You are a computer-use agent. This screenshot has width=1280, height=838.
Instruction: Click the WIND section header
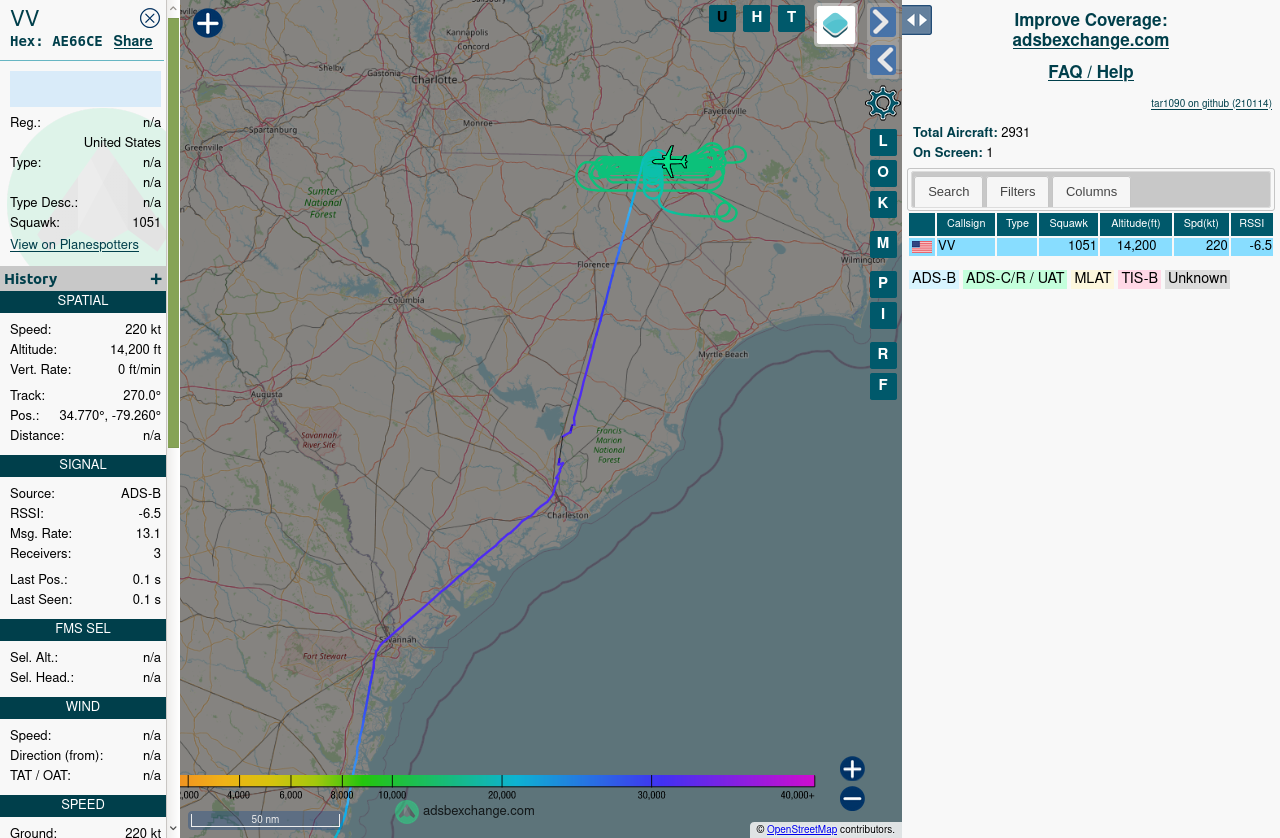83,707
